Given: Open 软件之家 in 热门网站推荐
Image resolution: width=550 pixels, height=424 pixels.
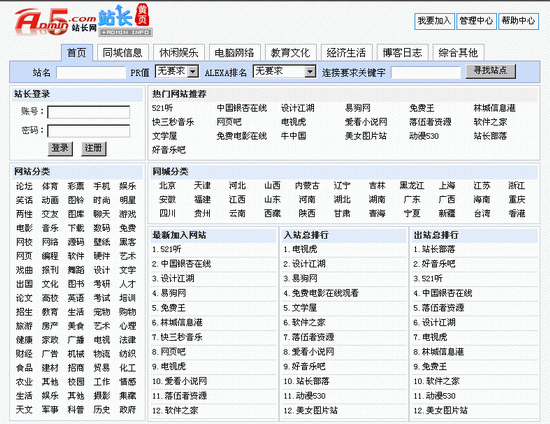Looking at the screenshot, I should coord(490,122).
